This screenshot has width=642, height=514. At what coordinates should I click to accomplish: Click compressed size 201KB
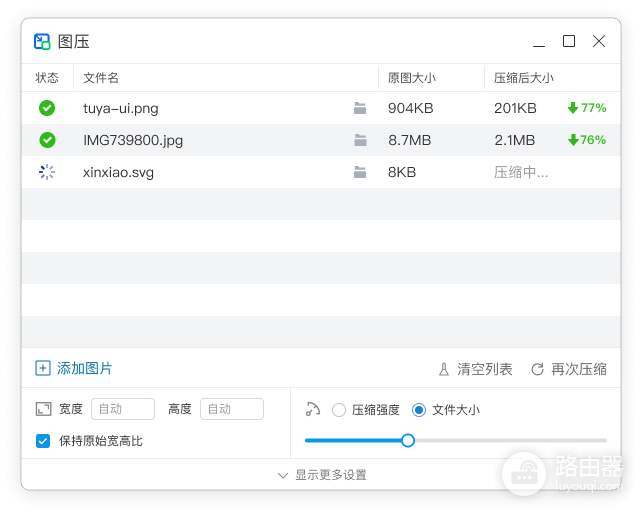coord(515,108)
